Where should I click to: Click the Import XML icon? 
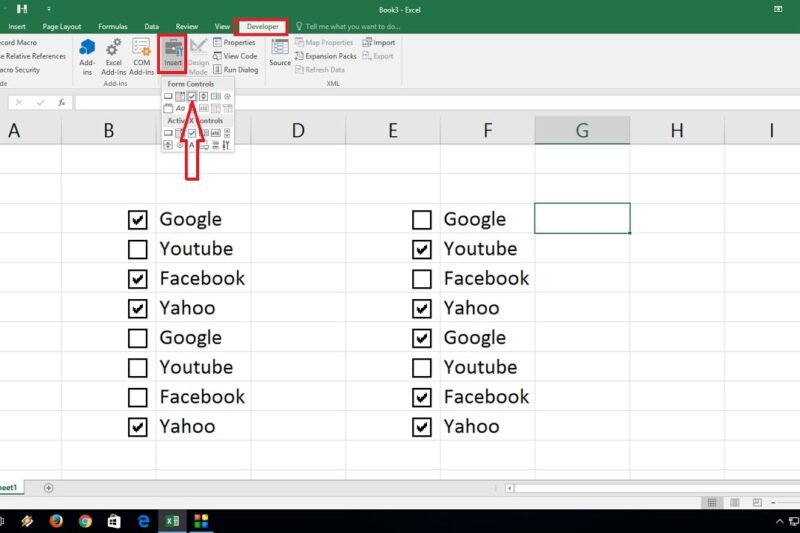pos(368,43)
